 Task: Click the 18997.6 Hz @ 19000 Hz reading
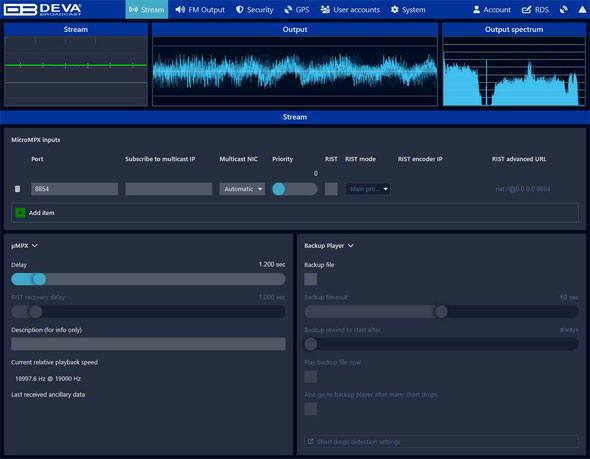pos(48,378)
